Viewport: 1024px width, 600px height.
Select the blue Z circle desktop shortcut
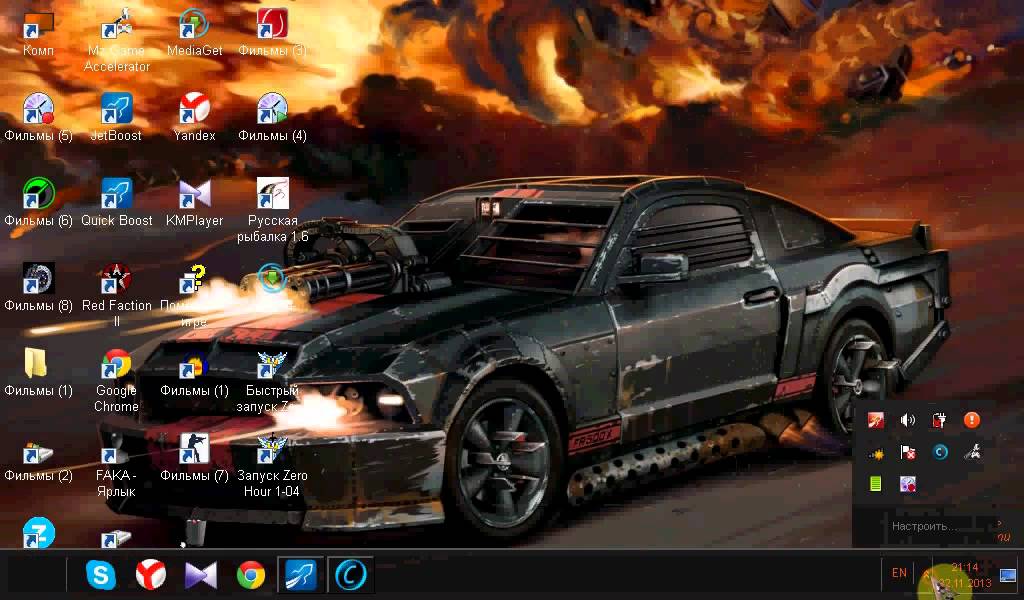[39, 532]
